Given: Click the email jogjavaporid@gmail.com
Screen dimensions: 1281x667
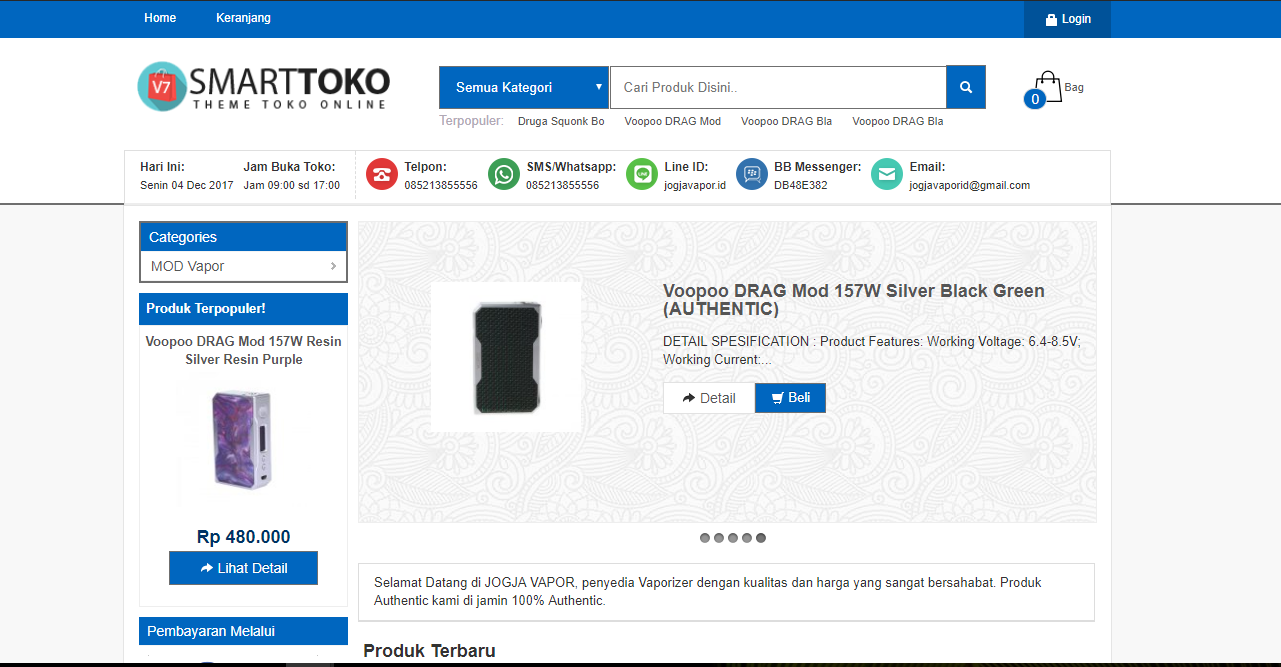Looking at the screenshot, I should point(970,185).
